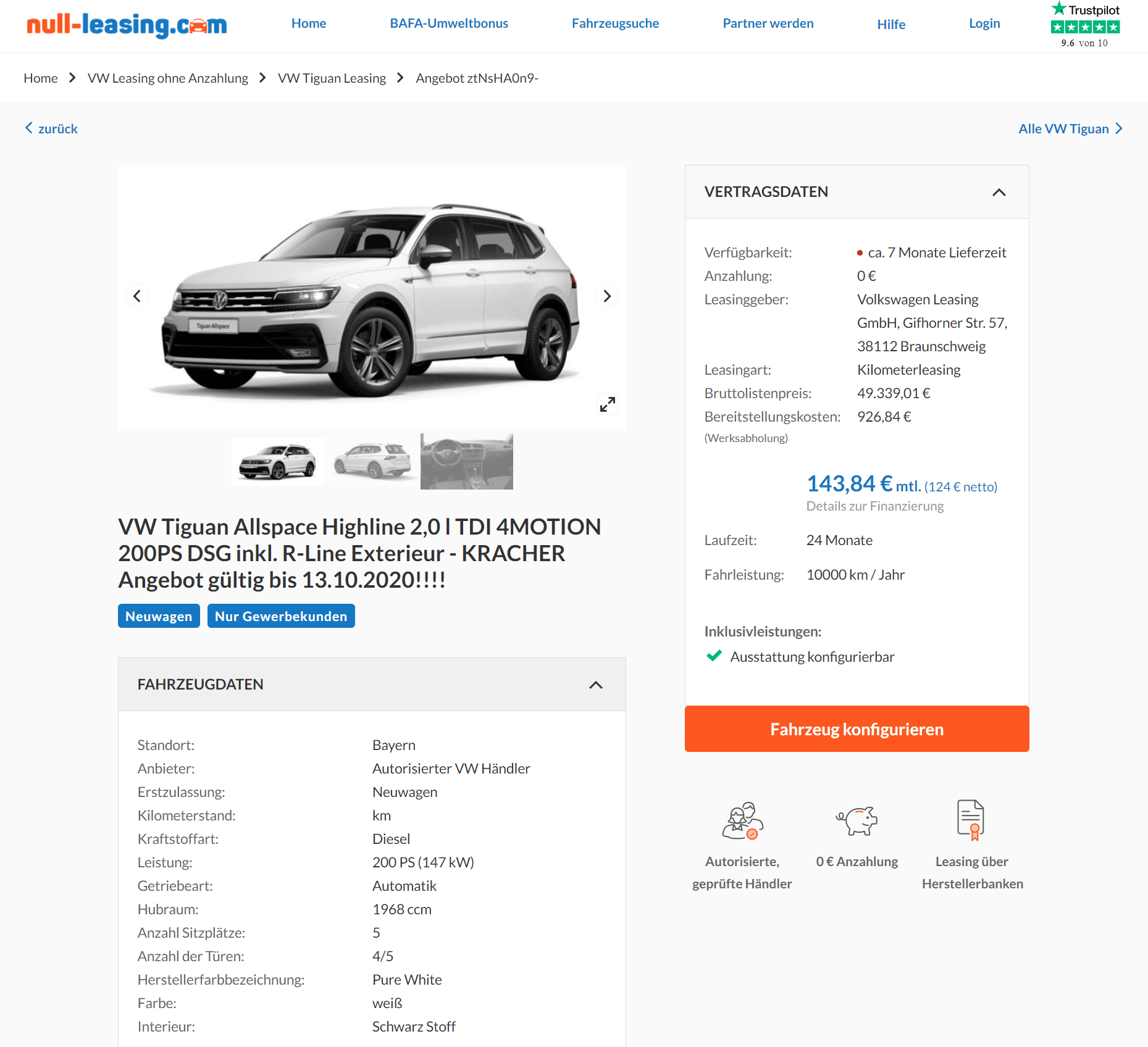Open the BAFA-Umweltbonus menu item

(449, 23)
